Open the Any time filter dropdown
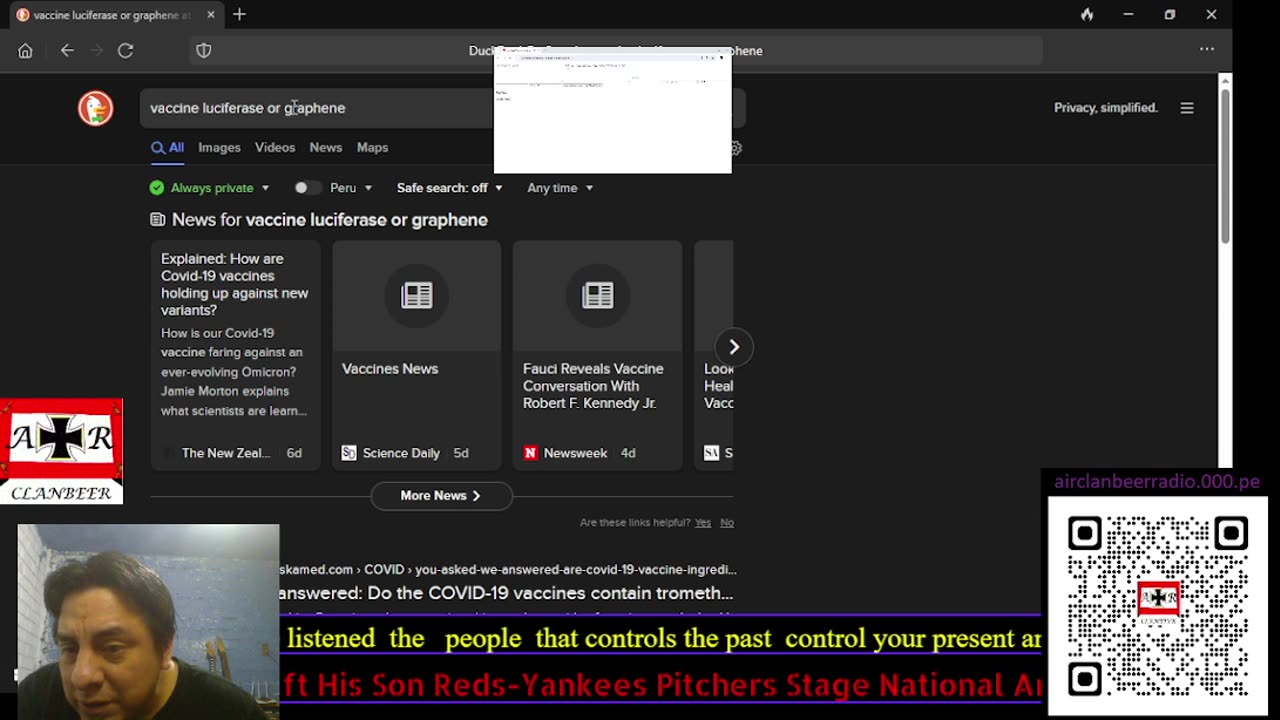The height and width of the screenshot is (720, 1280). click(x=560, y=188)
